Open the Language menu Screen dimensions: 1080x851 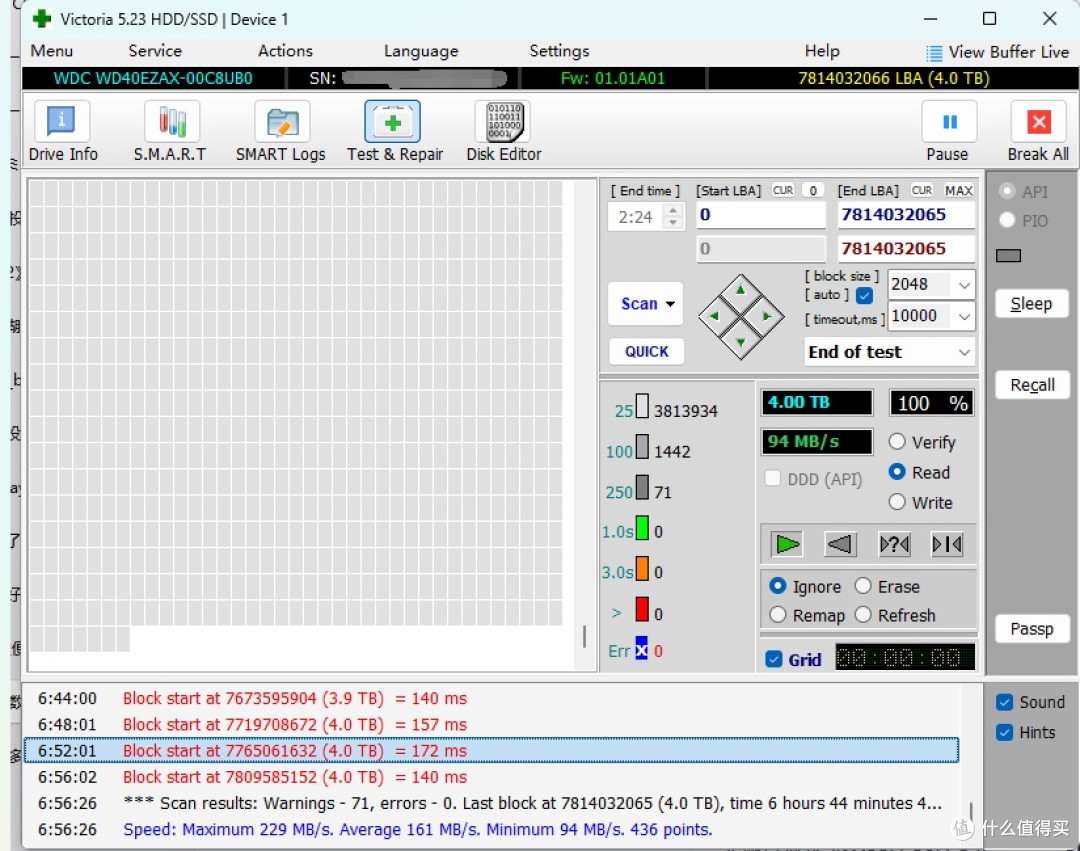tap(421, 51)
